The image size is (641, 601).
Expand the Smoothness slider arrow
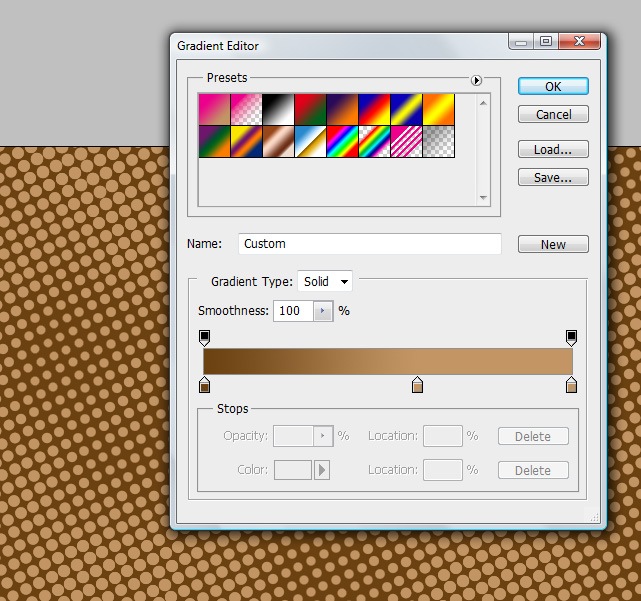(323, 311)
